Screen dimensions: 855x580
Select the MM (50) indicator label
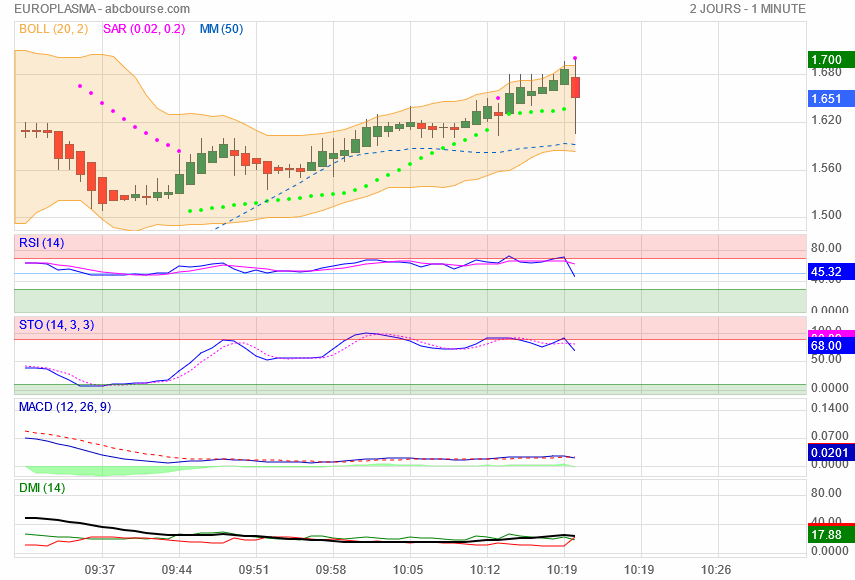coord(221,29)
